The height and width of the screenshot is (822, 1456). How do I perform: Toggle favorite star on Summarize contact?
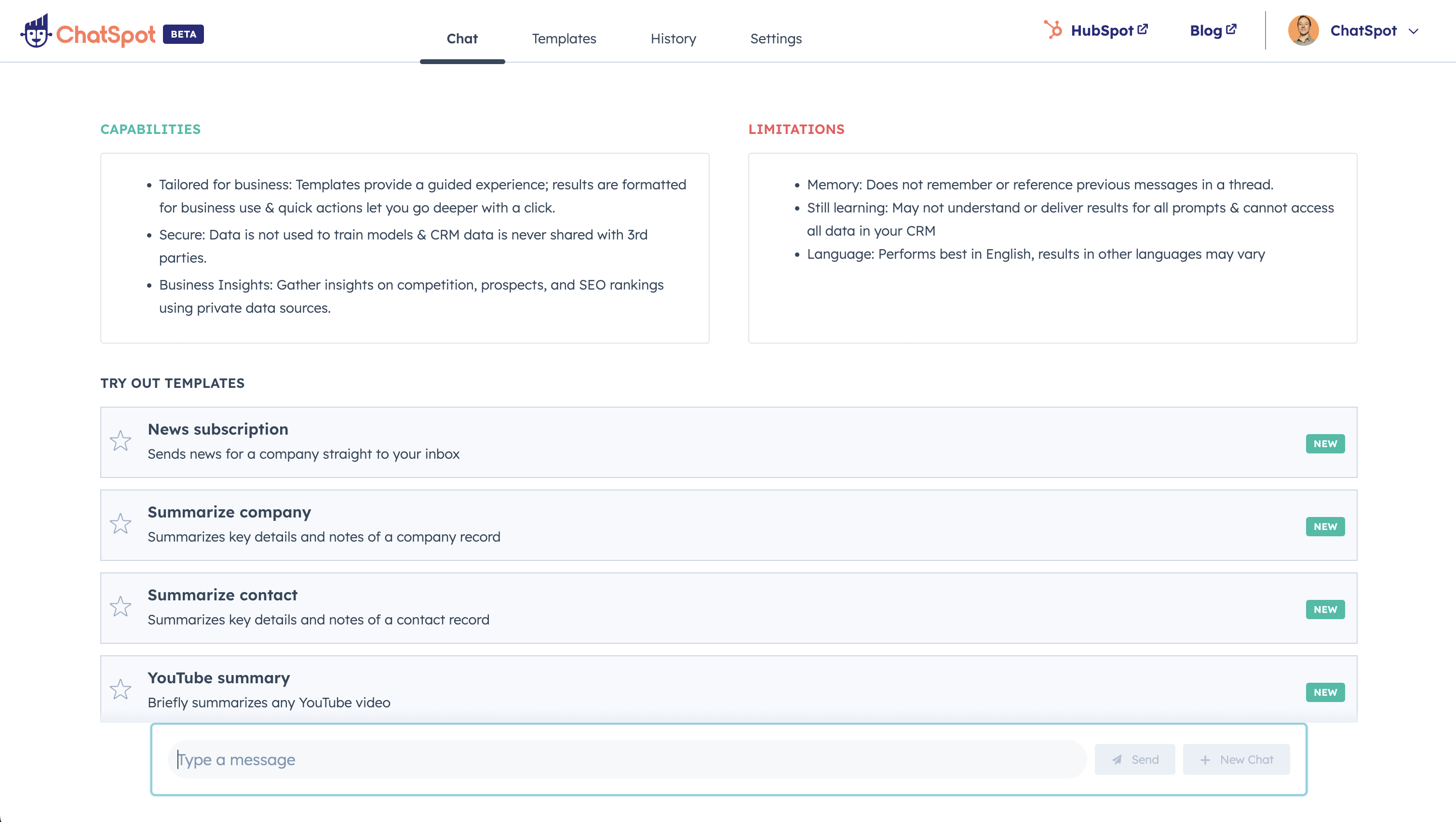click(120, 607)
